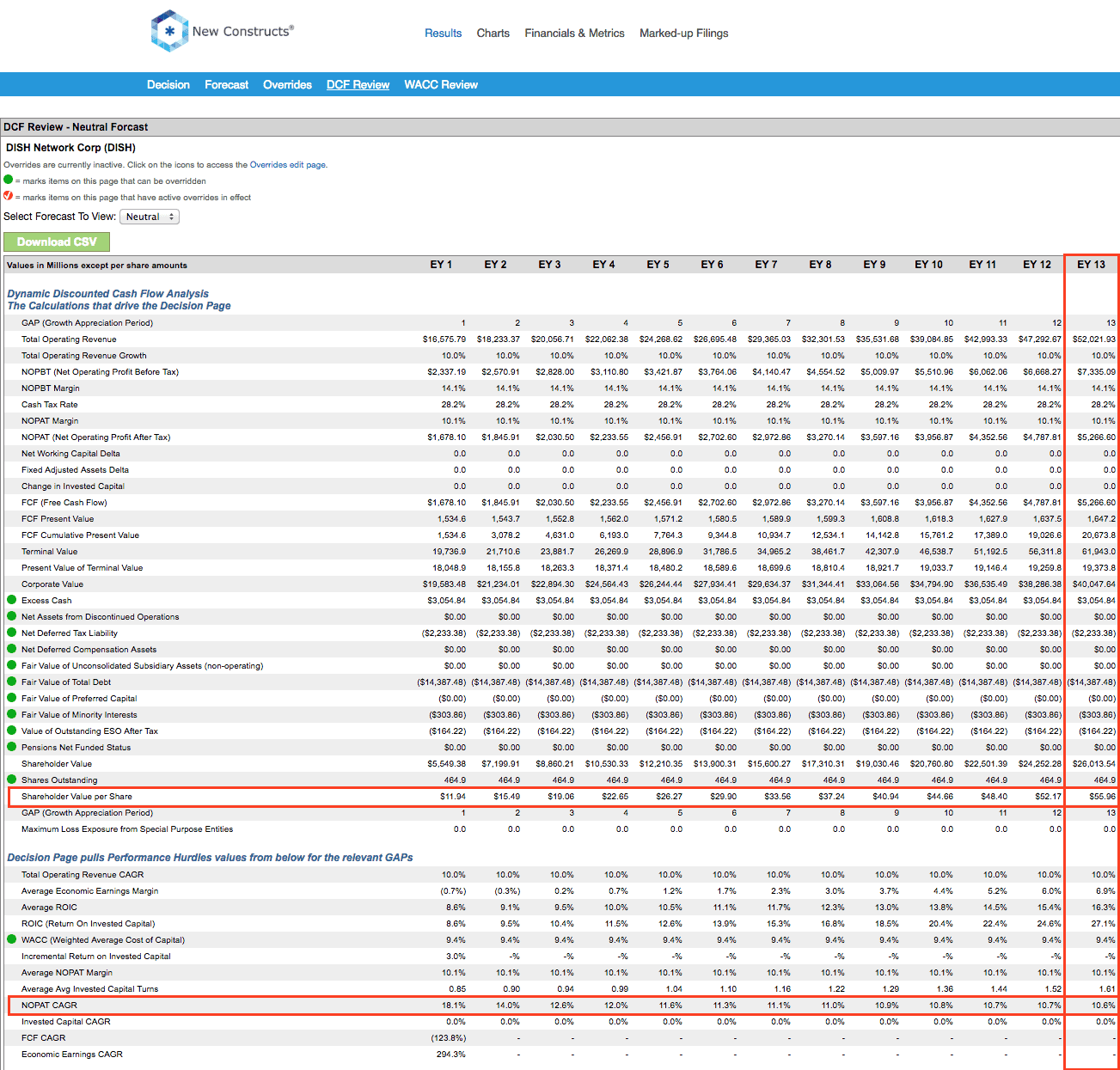This screenshot has height=1070, width=1120.
Task: Click the Download CSV button
Action: click(57, 242)
